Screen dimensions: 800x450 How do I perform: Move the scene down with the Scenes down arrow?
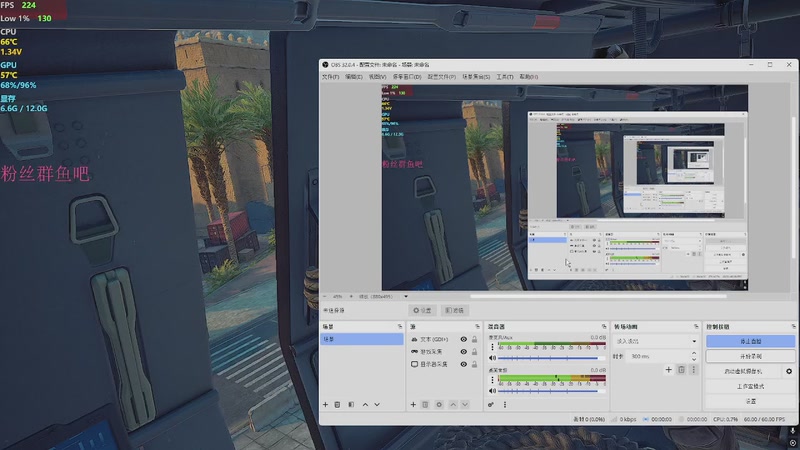(x=377, y=405)
